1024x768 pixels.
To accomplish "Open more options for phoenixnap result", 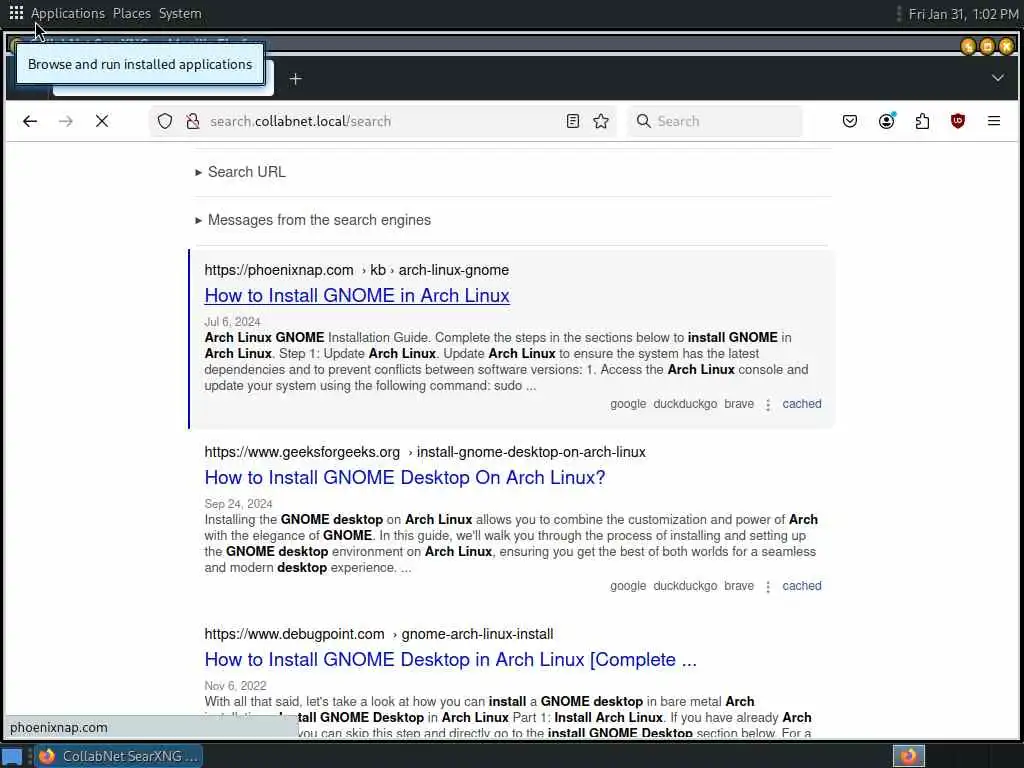I will 768,405.
